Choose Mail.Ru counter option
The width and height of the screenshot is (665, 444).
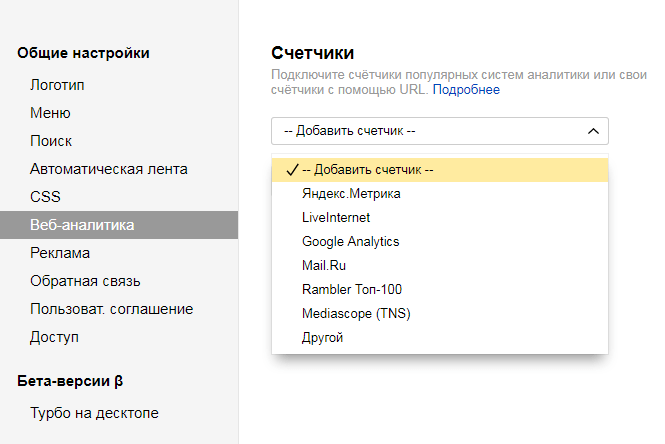[x=323, y=265]
